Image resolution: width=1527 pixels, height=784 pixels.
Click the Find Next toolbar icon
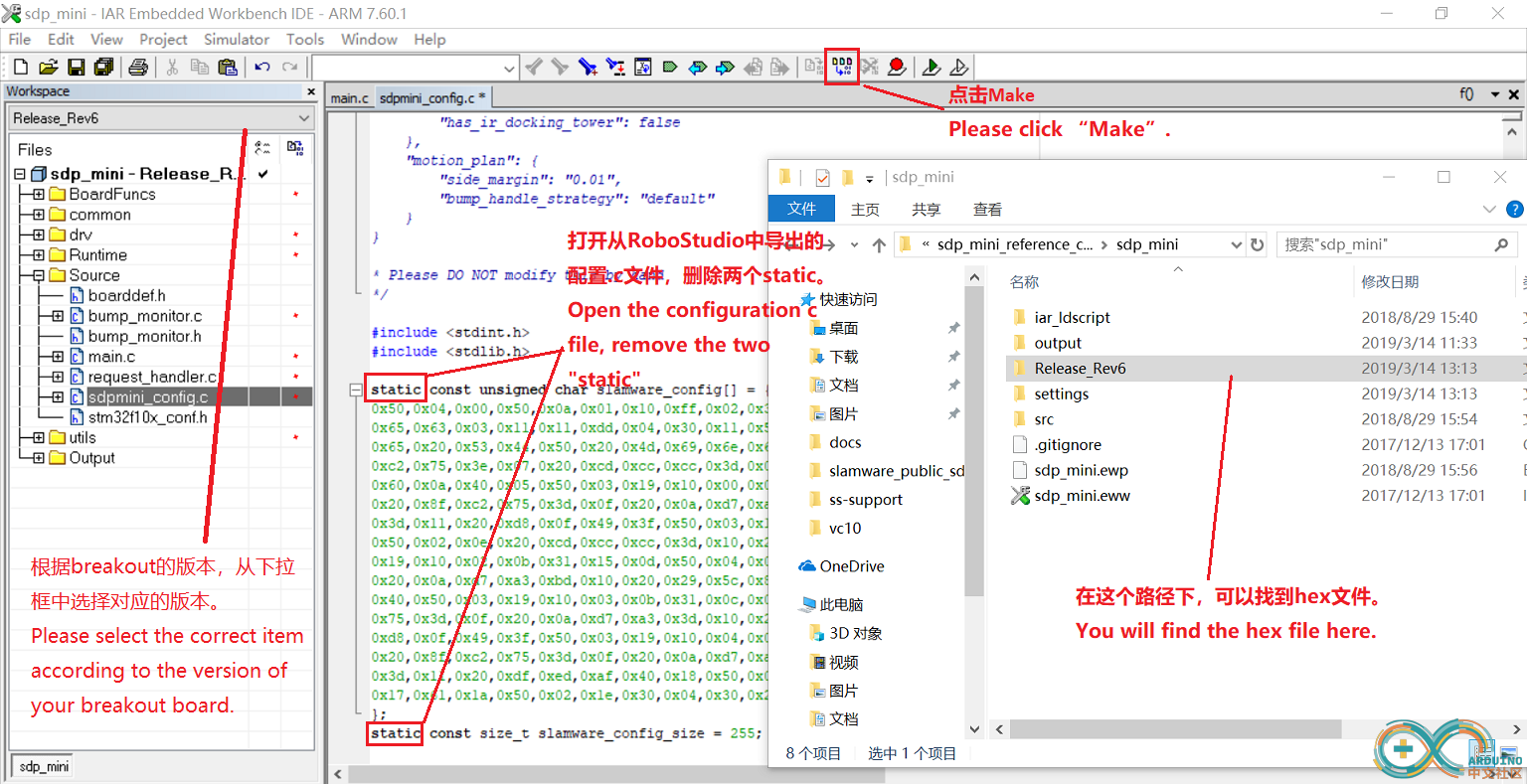coord(560,68)
